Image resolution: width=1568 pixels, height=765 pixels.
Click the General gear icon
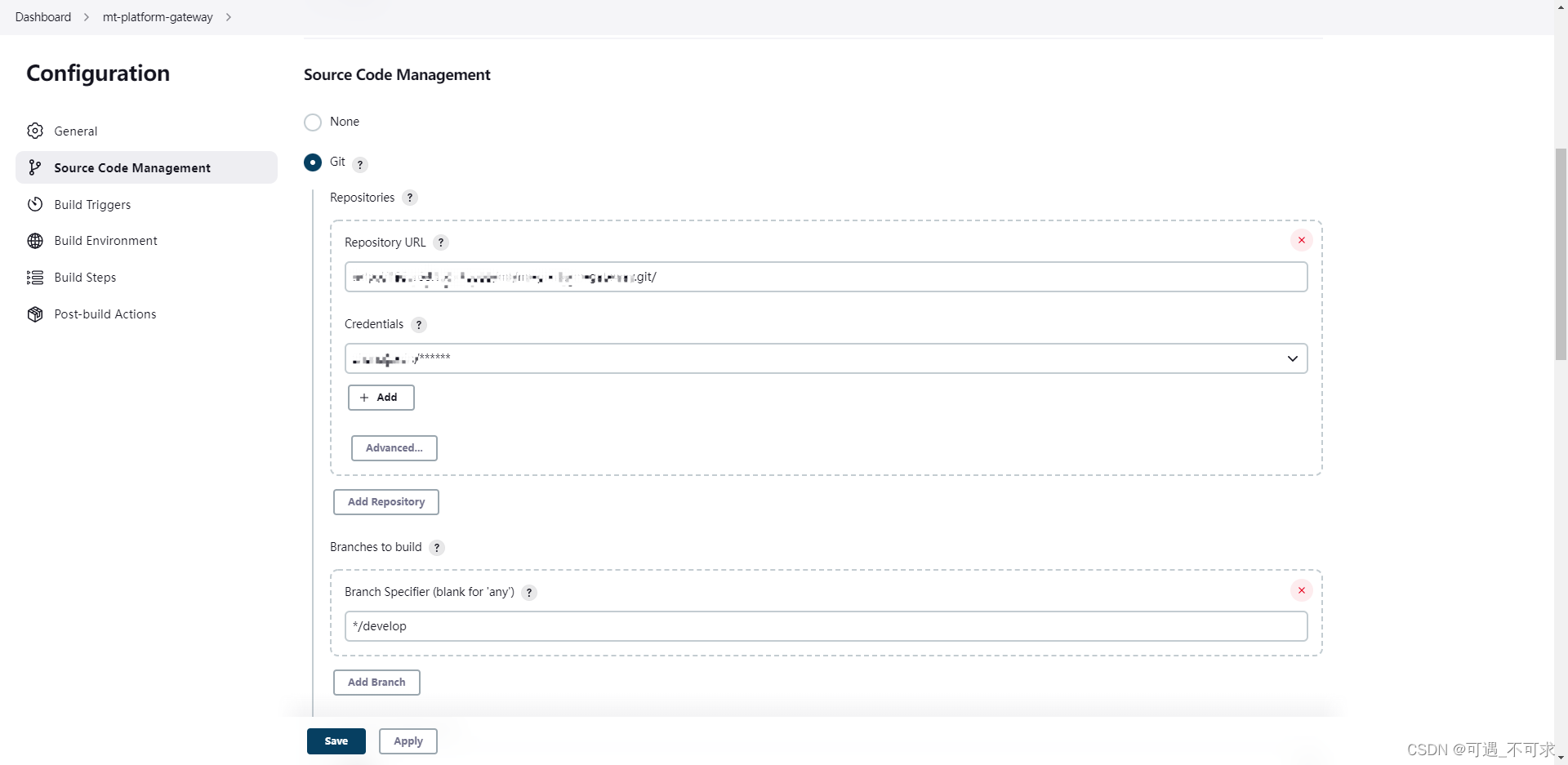35,131
